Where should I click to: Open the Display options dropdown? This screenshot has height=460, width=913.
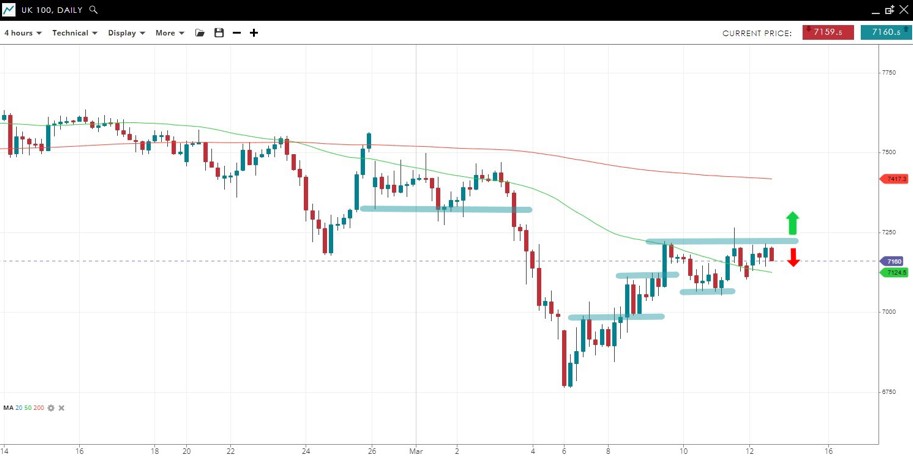click(126, 33)
